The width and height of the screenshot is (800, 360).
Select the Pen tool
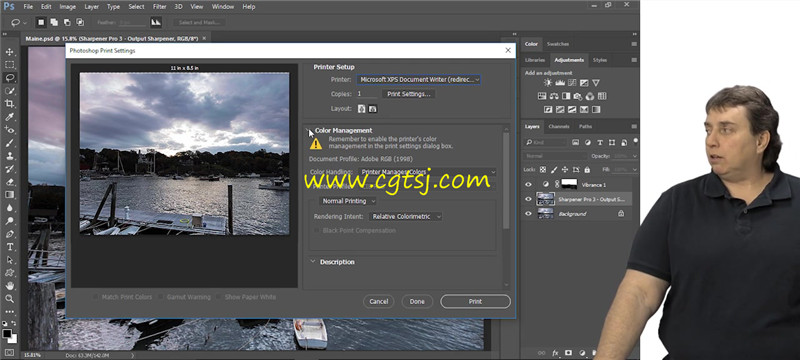(x=10, y=234)
